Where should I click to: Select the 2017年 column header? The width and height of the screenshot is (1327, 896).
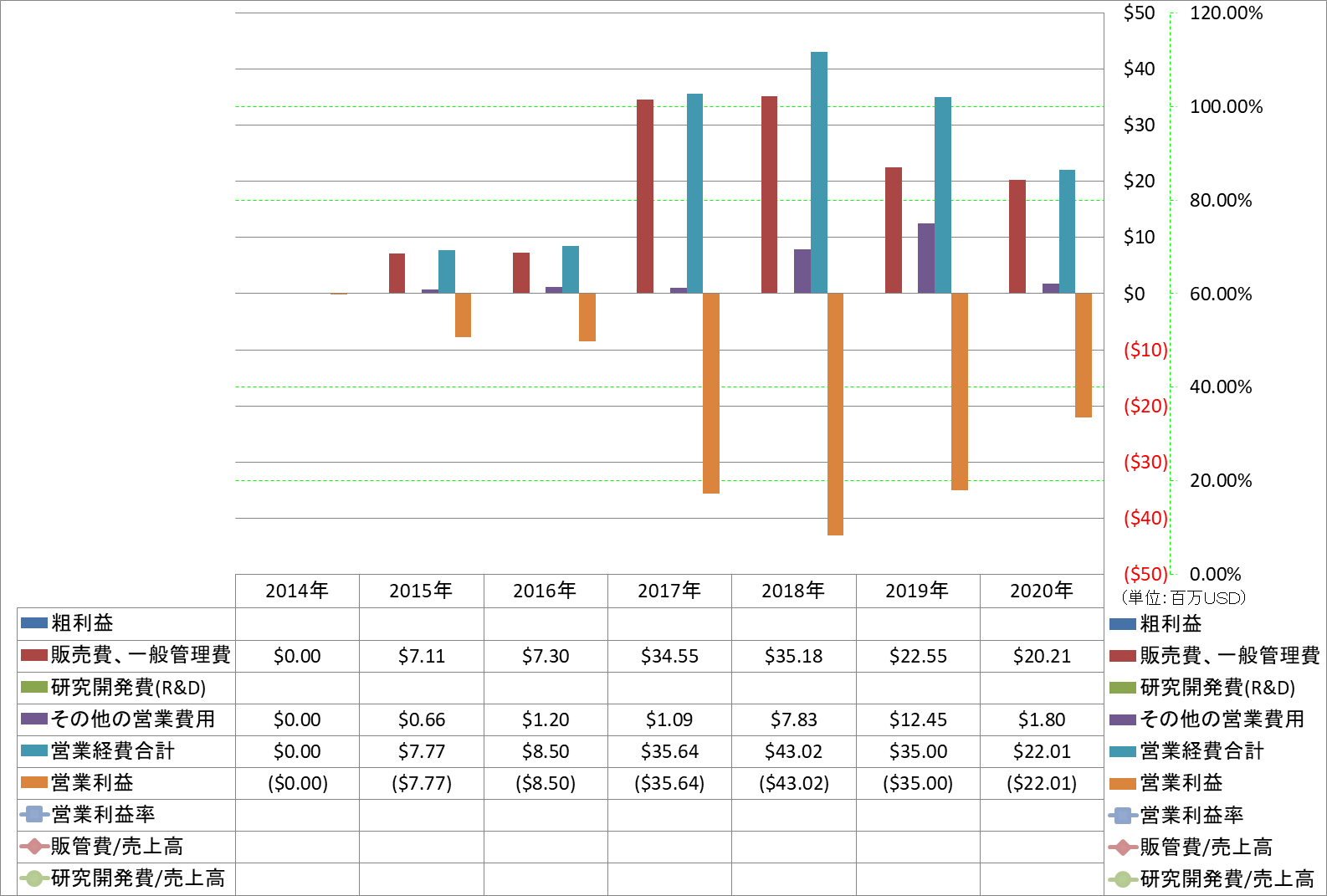[x=669, y=591]
